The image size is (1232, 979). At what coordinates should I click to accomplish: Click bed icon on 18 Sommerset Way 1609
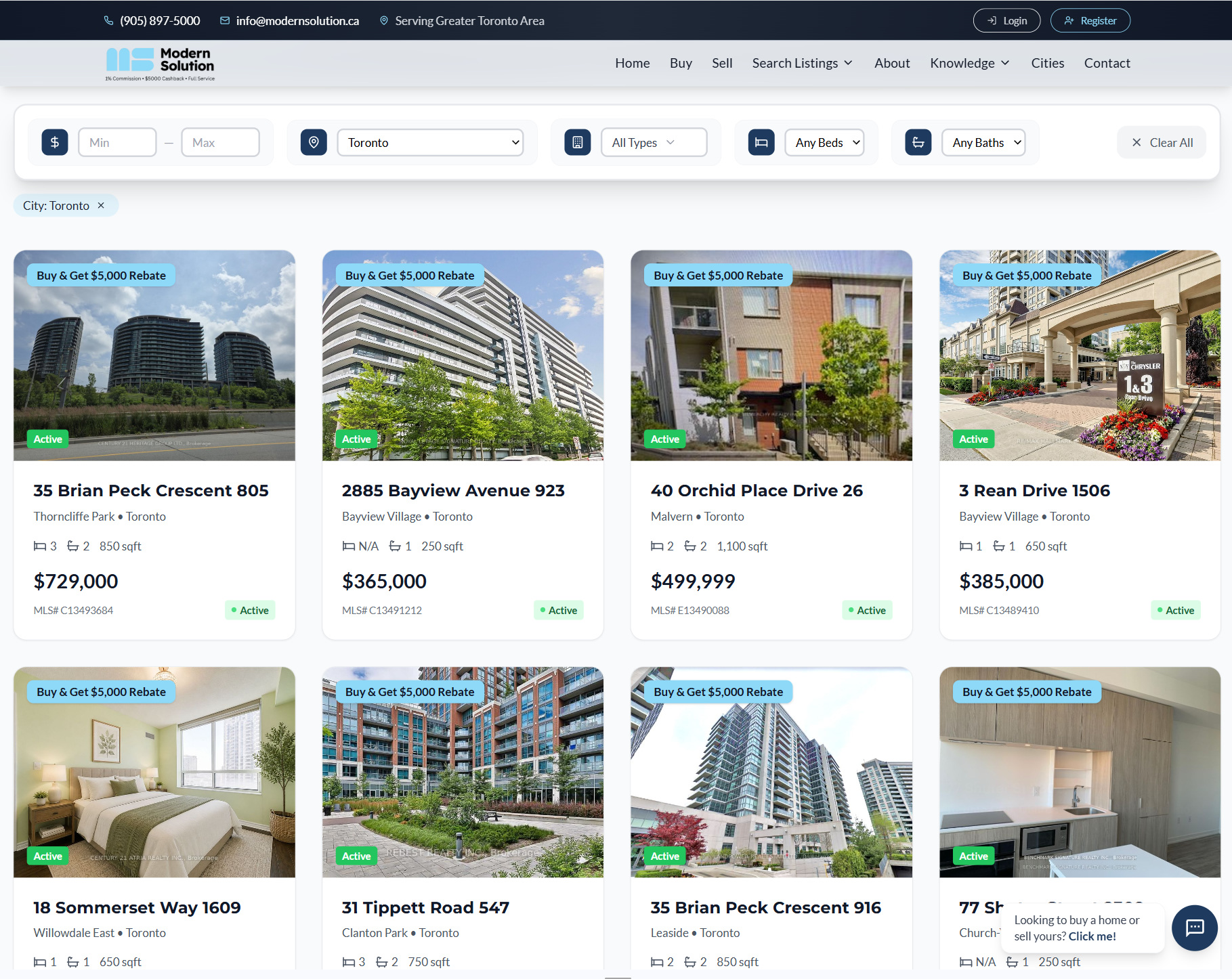(40, 962)
